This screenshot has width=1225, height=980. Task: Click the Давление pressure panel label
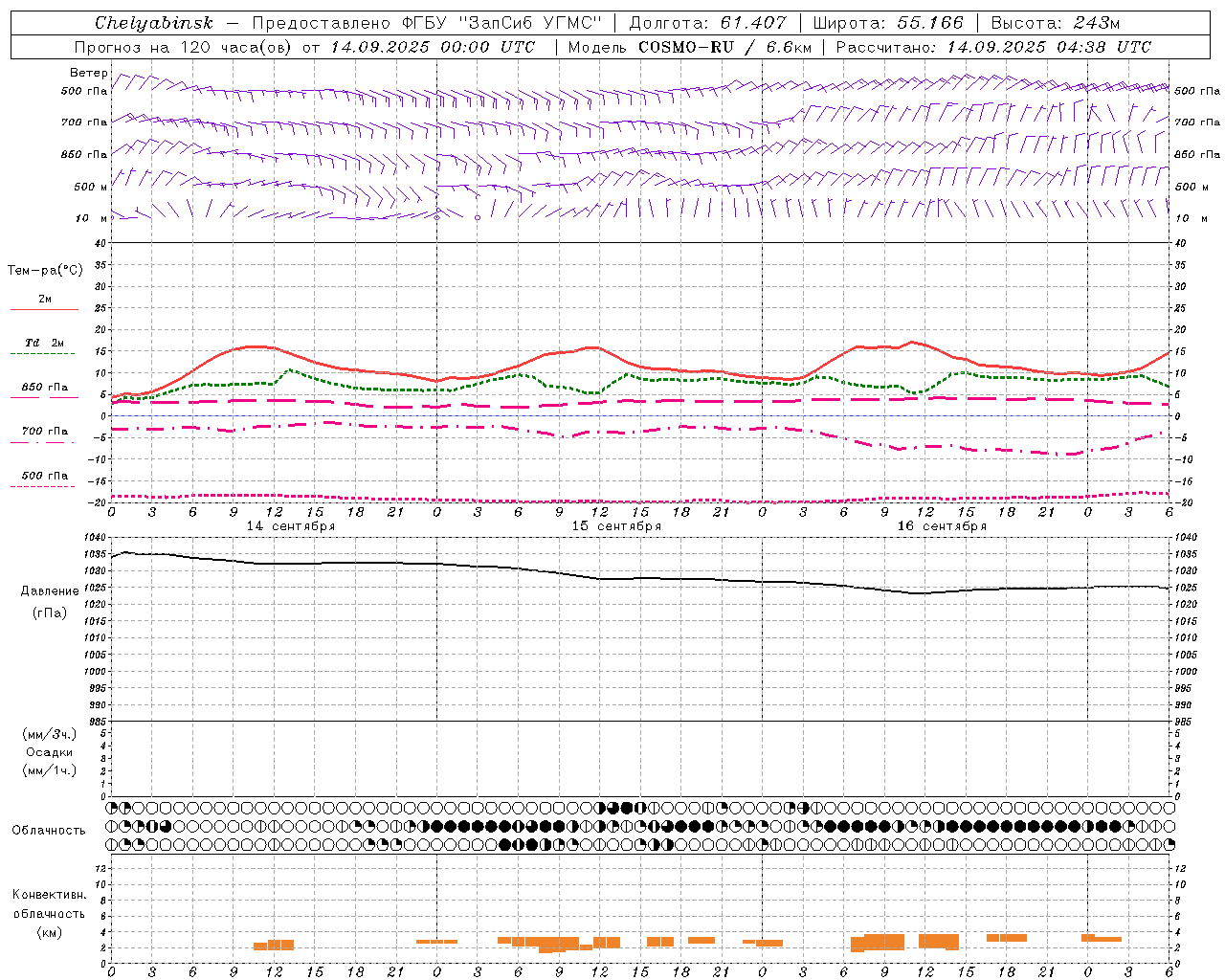point(50,591)
